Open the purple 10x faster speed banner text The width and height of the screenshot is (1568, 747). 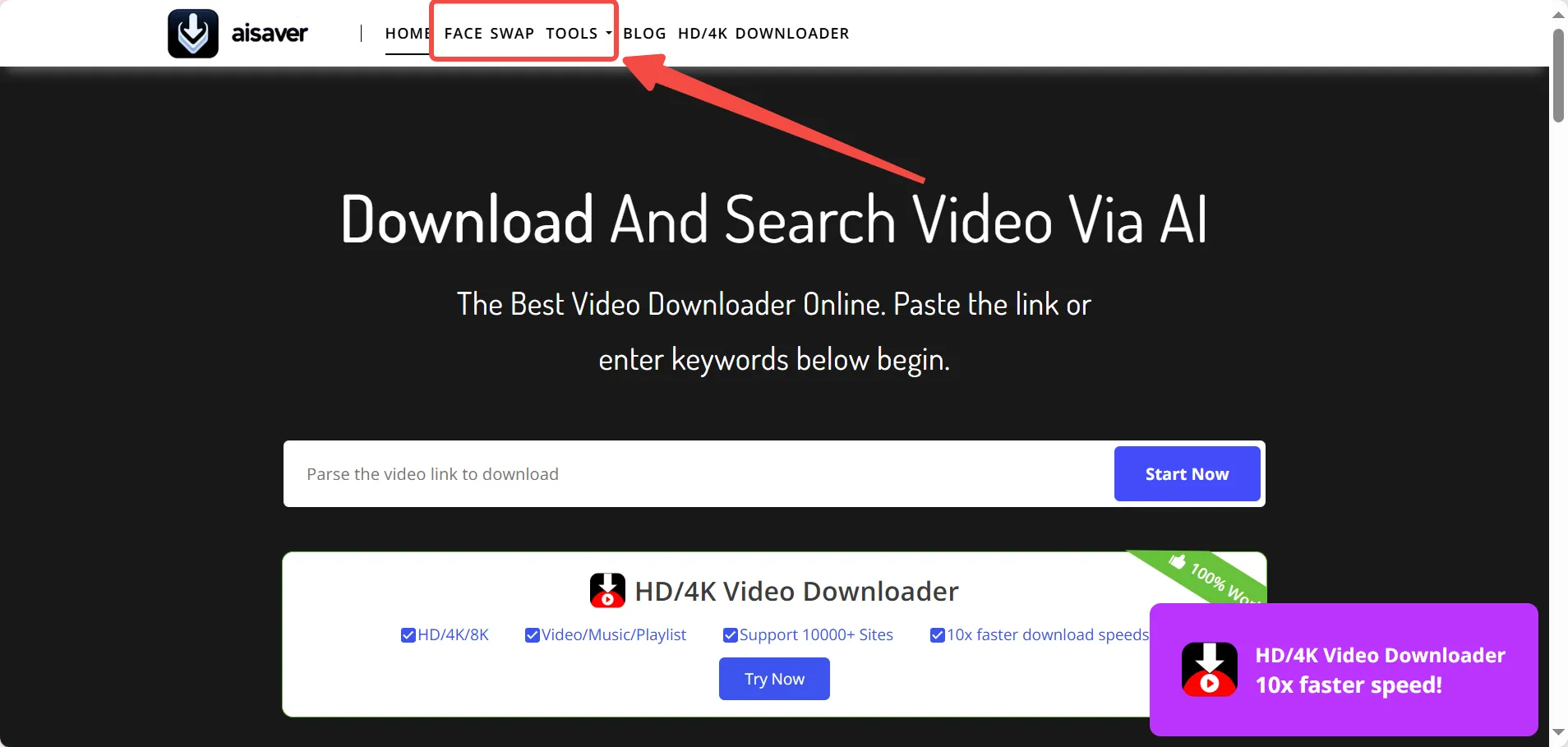(1380, 670)
